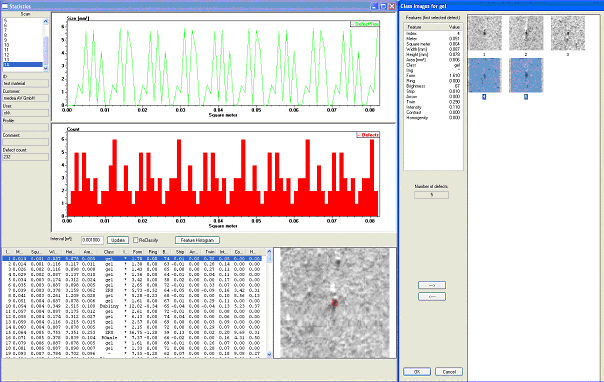Select highlighted defect thumbnail 5
Viewport: 604px width, 382px height.
coord(526,75)
